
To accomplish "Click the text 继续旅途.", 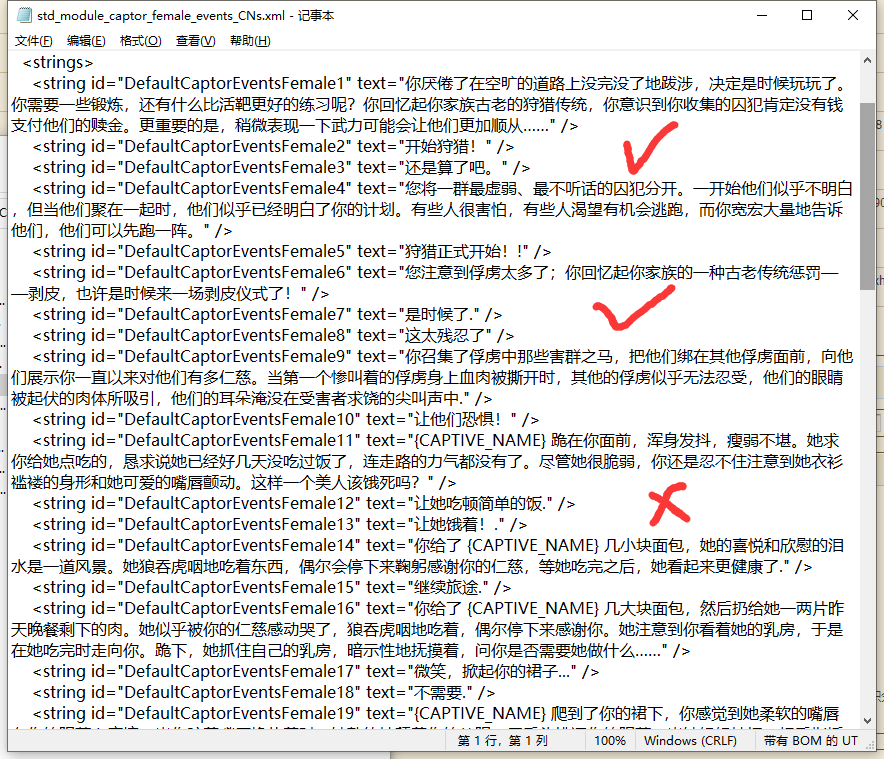I will [x=445, y=588].
